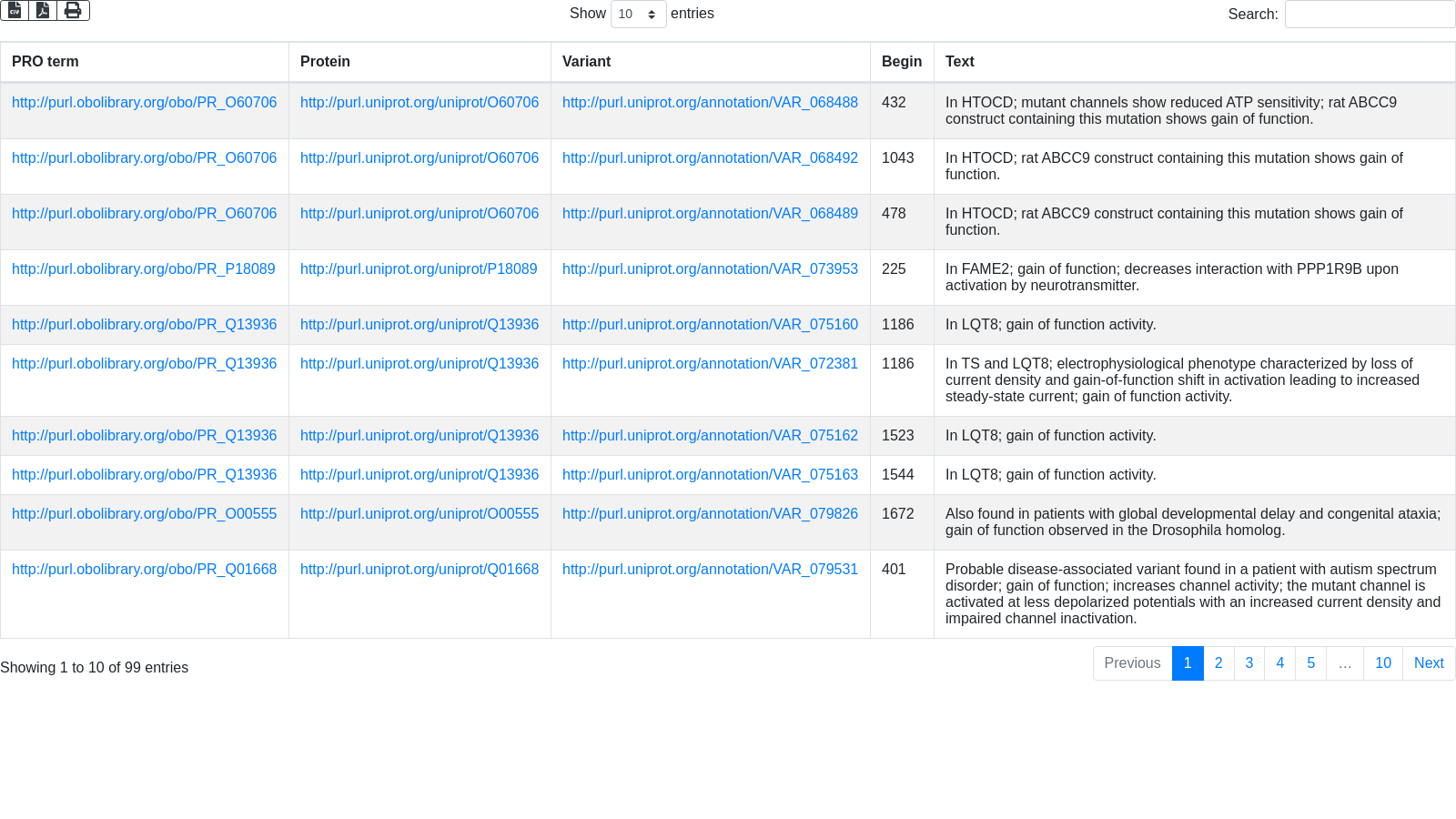Navigate to page 5 of entries

click(x=1311, y=663)
